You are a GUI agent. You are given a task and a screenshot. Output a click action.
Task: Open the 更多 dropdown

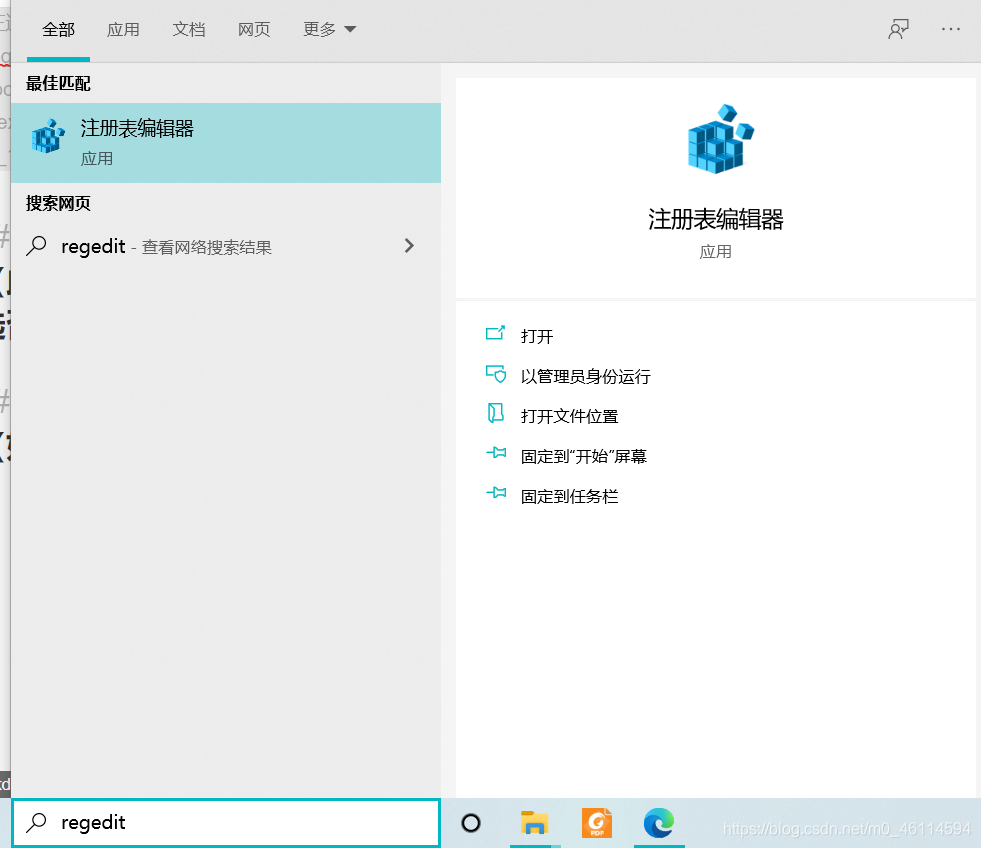point(329,29)
